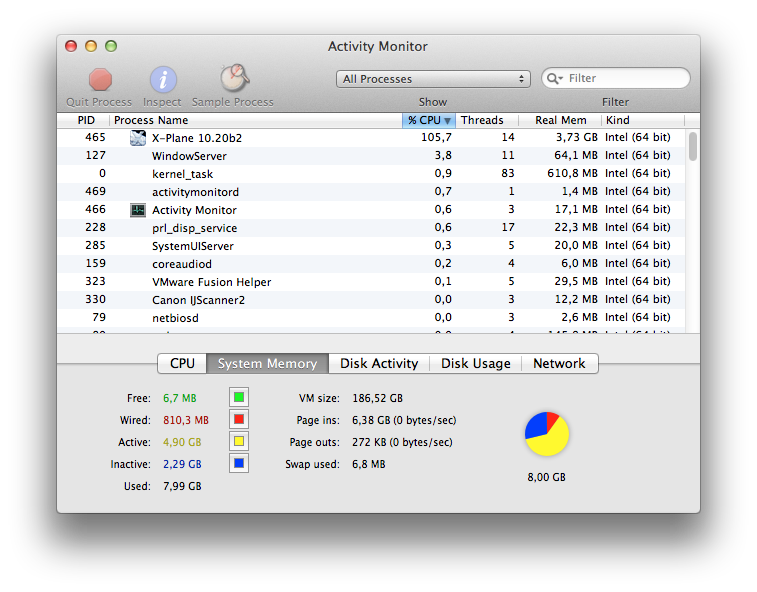Click the process list vertical scrollbar
This screenshot has width=757, height=592.
[693, 146]
